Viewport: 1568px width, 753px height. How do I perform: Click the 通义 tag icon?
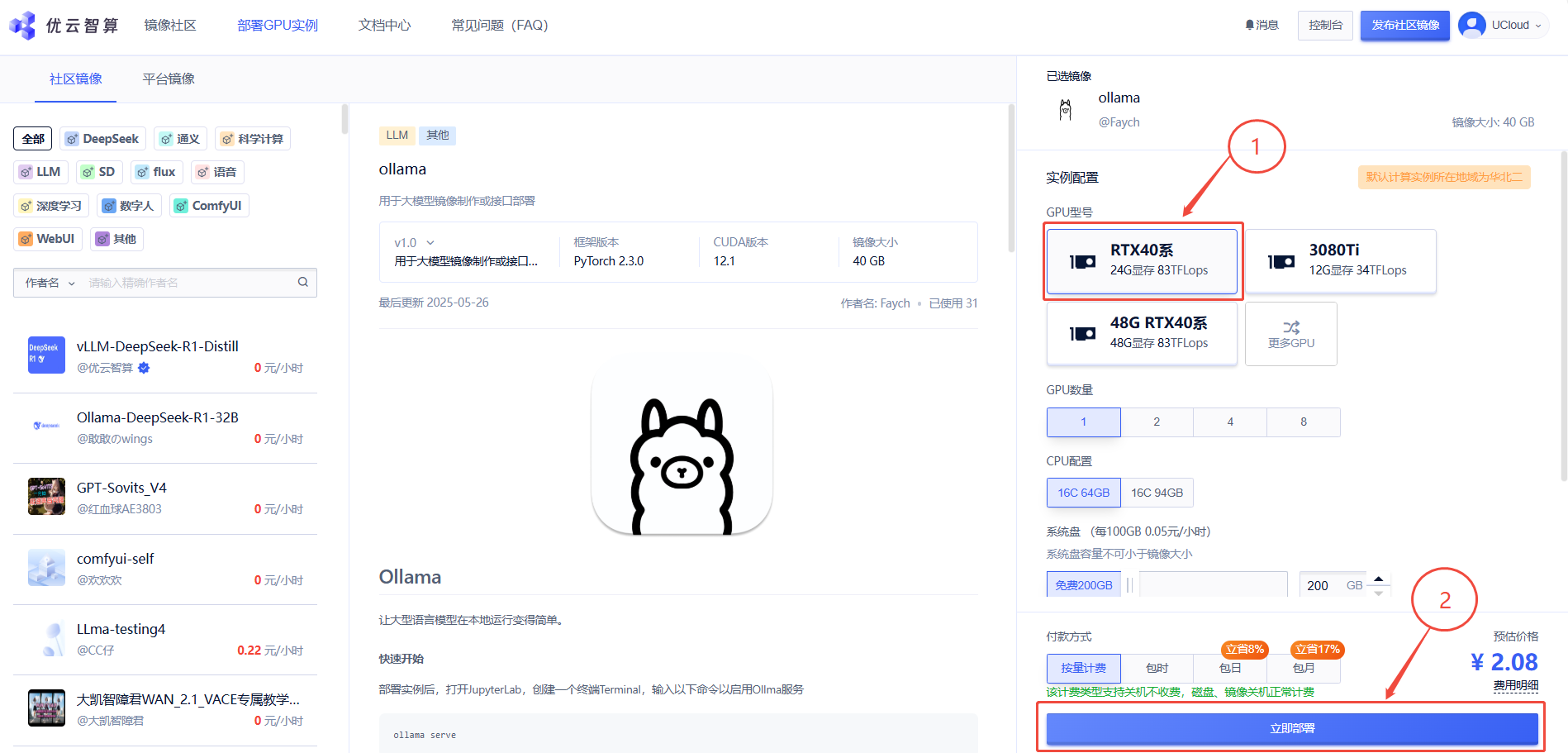167,139
